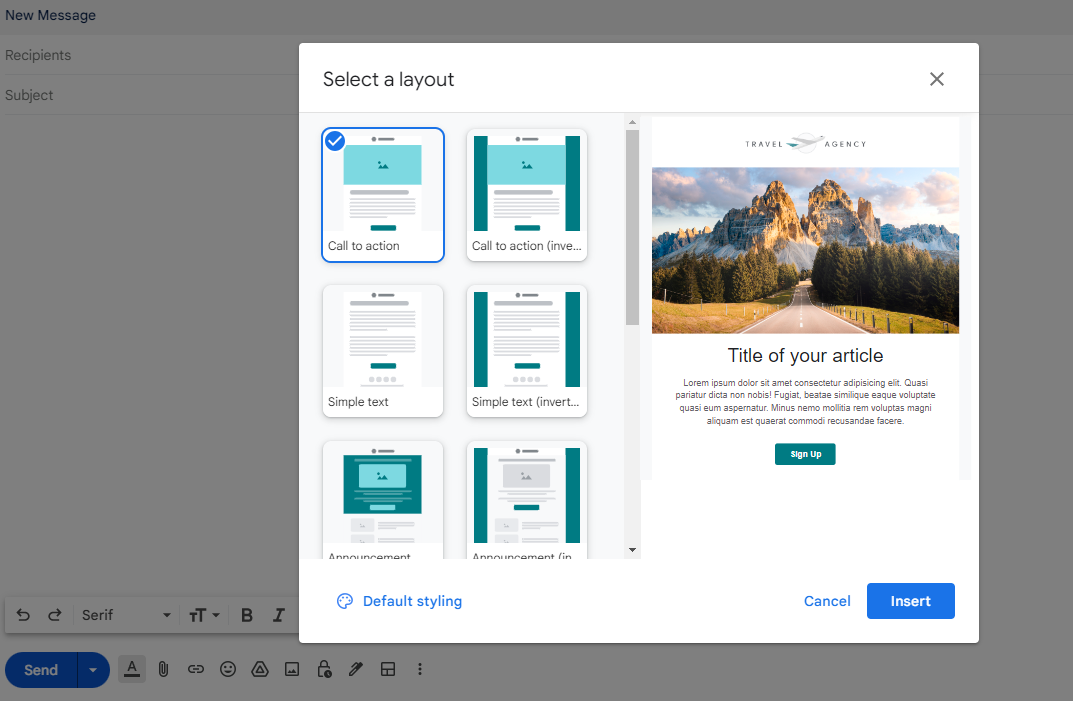Send the email message
Screen dimensions: 1073x701
[41, 670]
